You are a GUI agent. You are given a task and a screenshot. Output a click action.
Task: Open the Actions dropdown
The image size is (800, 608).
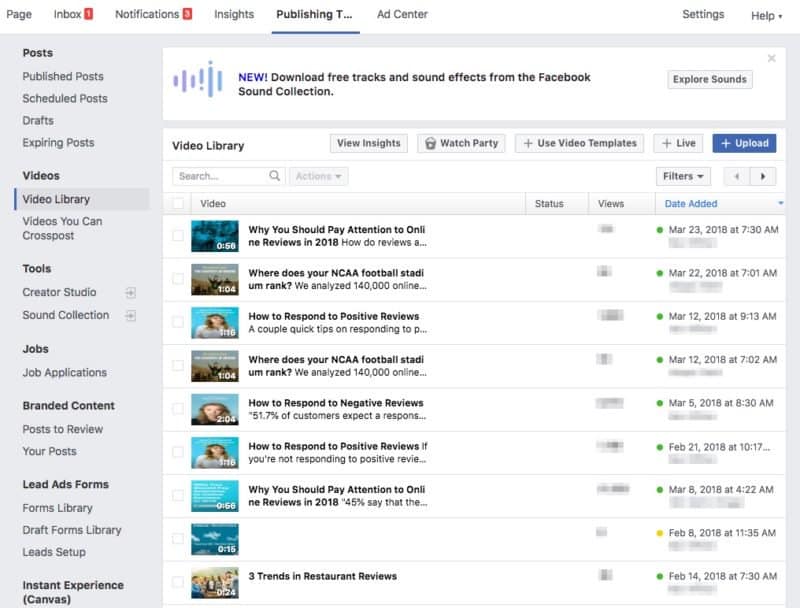(x=319, y=176)
